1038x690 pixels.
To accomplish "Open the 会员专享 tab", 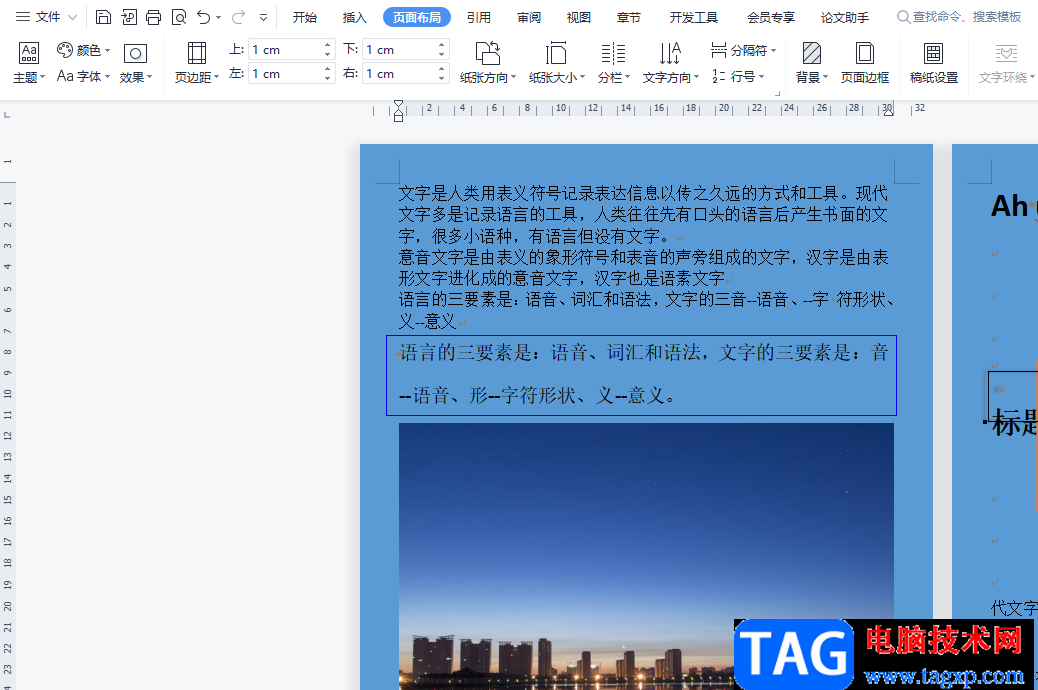I will pyautogui.click(x=771, y=18).
